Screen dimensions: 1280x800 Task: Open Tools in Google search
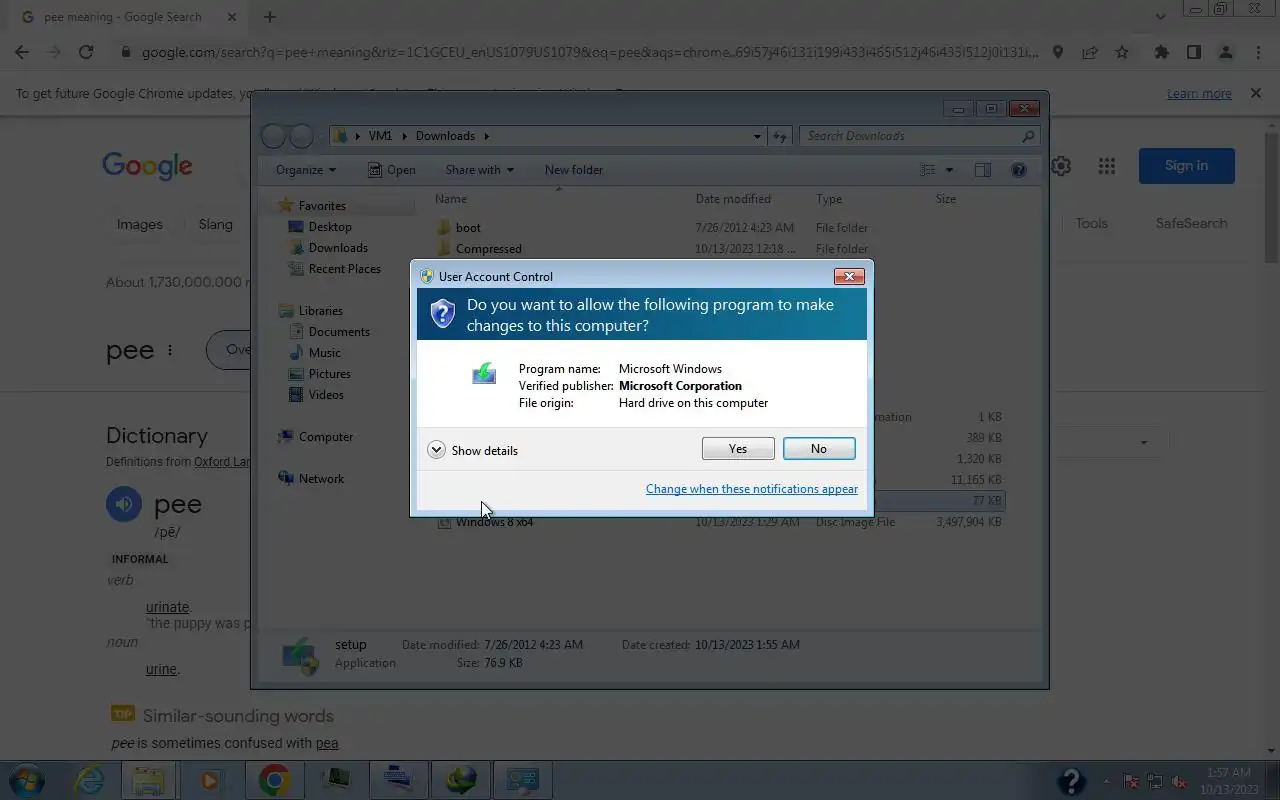(x=1091, y=223)
